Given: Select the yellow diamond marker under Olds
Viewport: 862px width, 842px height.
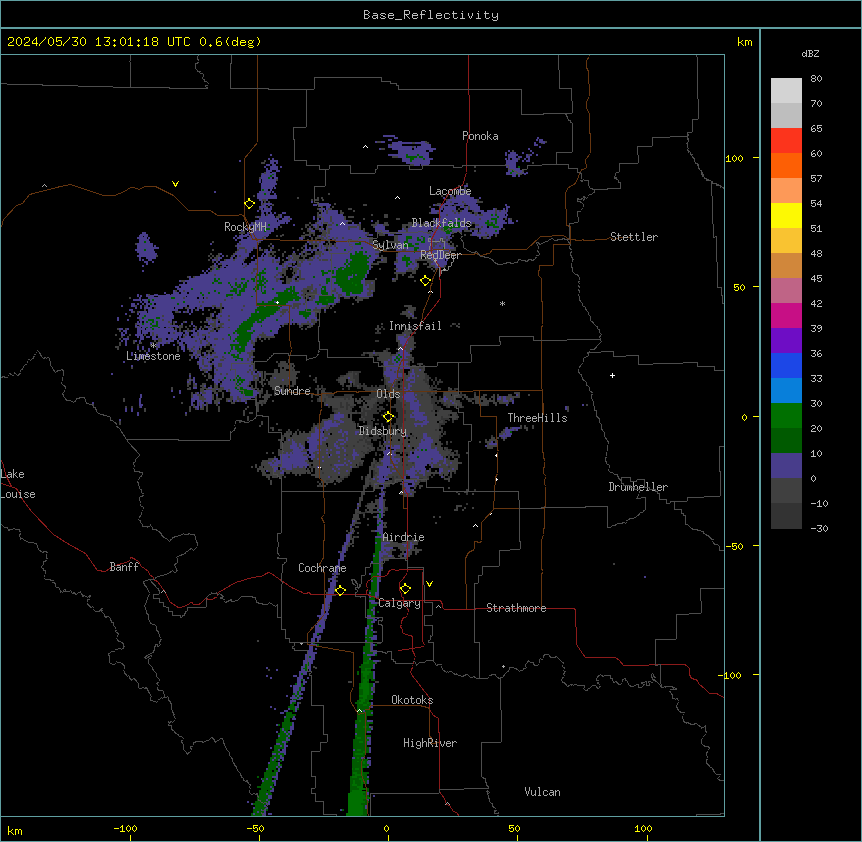Looking at the screenshot, I should coord(389,417).
